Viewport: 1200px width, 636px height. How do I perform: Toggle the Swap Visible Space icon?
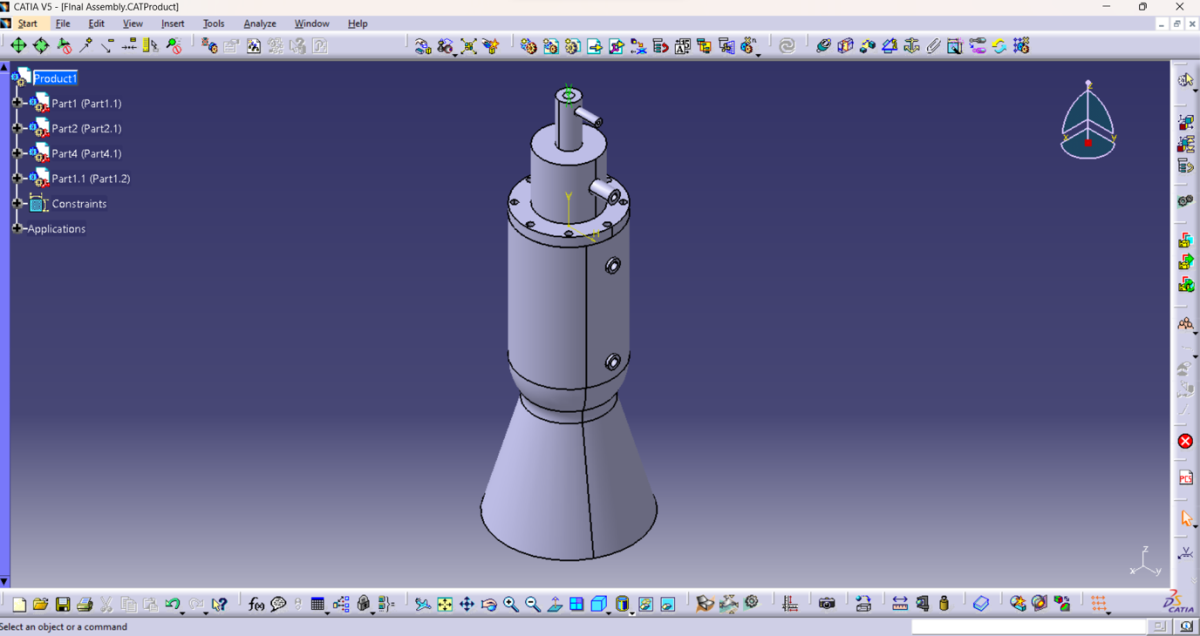point(668,604)
